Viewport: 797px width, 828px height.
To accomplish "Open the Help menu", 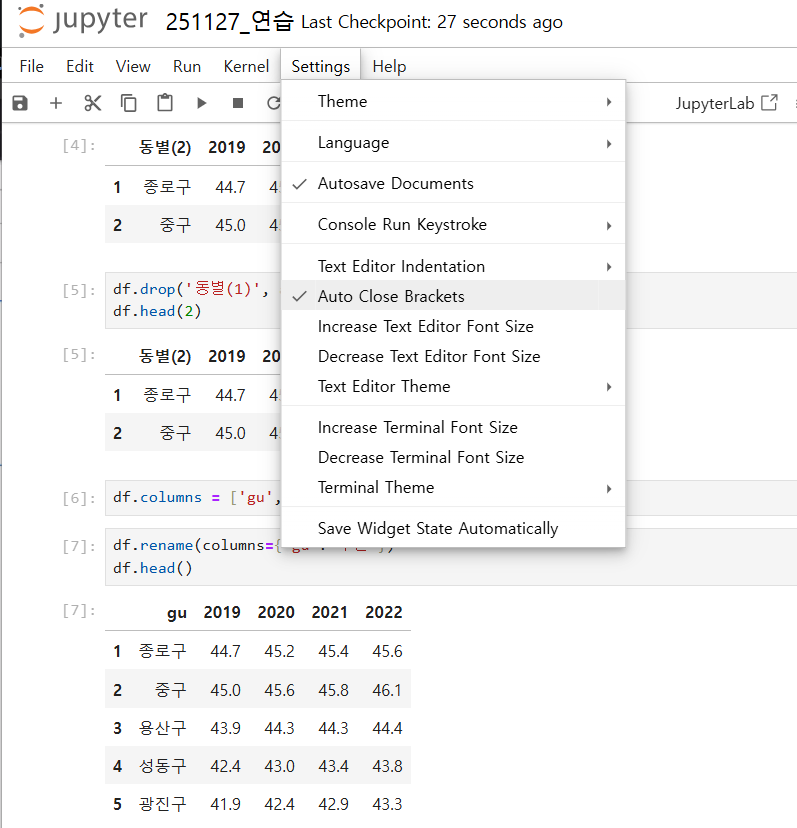I will click(x=389, y=67).
